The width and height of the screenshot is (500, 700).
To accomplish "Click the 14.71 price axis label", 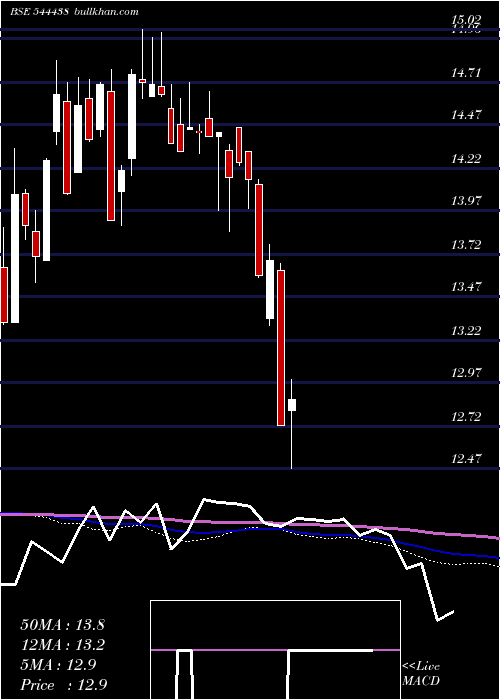I will point(467,72).
